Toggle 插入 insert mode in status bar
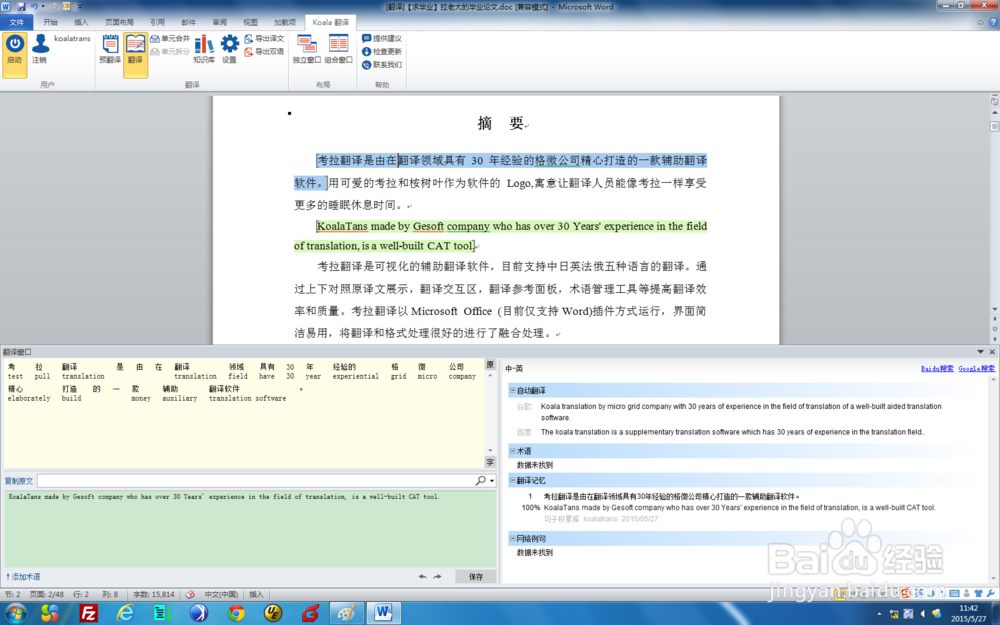This screenshot has height=625, width=1000. 256,594
